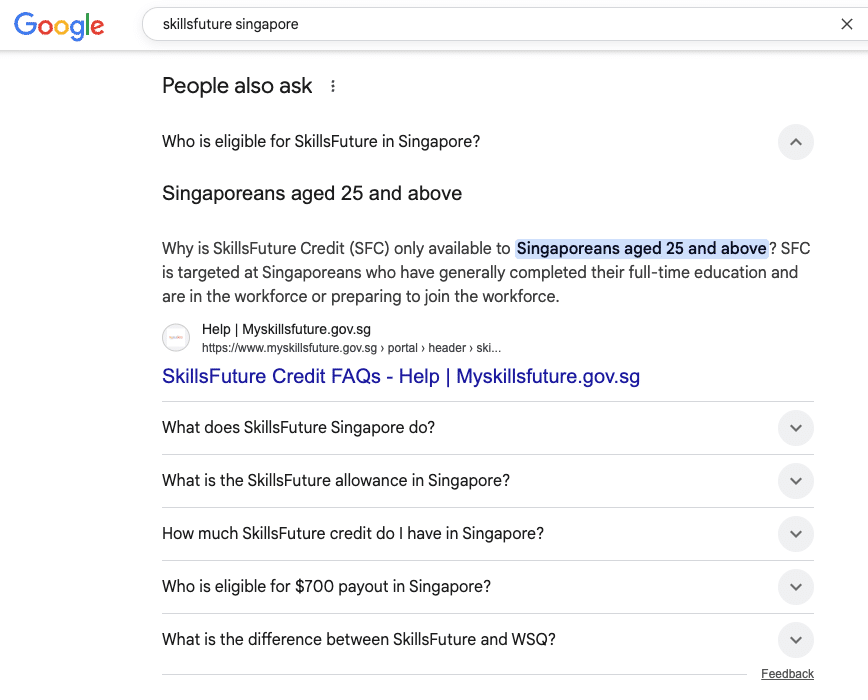Expand difference between SkillsFuture and WSQ chevron
This screenshot has width=868, height=700.
(x=795, y=640)
